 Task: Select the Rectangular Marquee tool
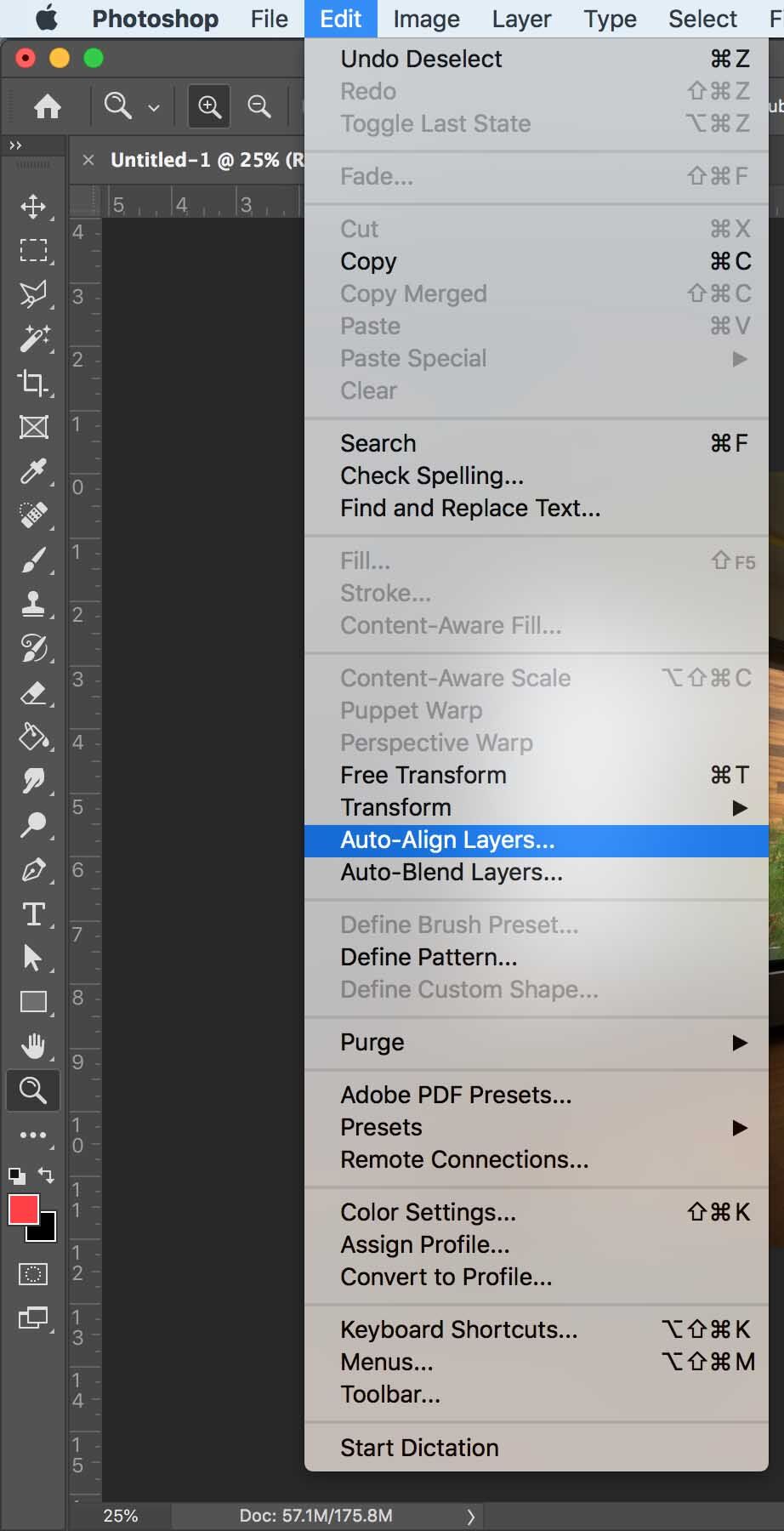(x=33, y=250)
